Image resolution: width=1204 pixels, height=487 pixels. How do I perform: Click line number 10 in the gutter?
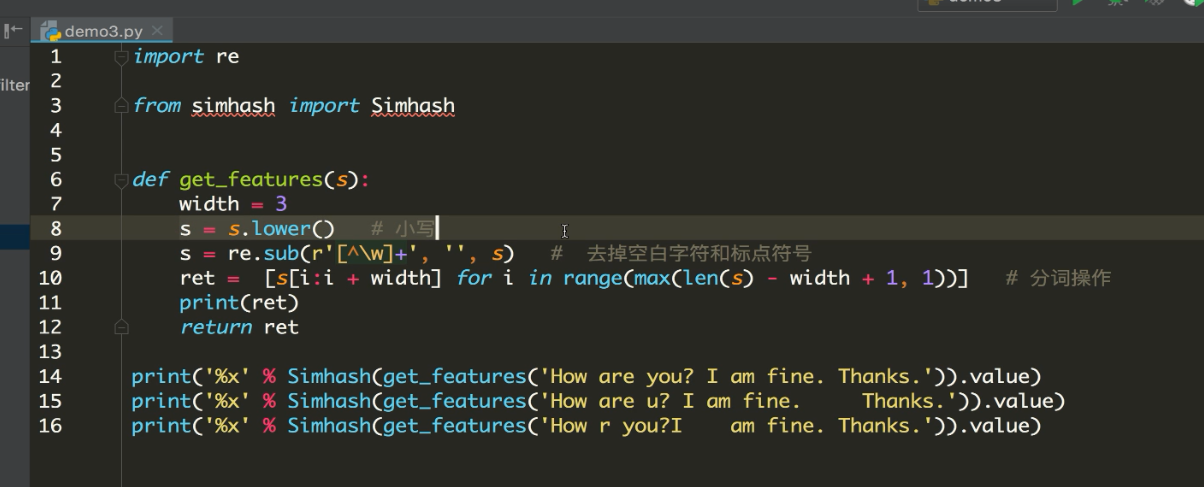click(x=51, y=278)
